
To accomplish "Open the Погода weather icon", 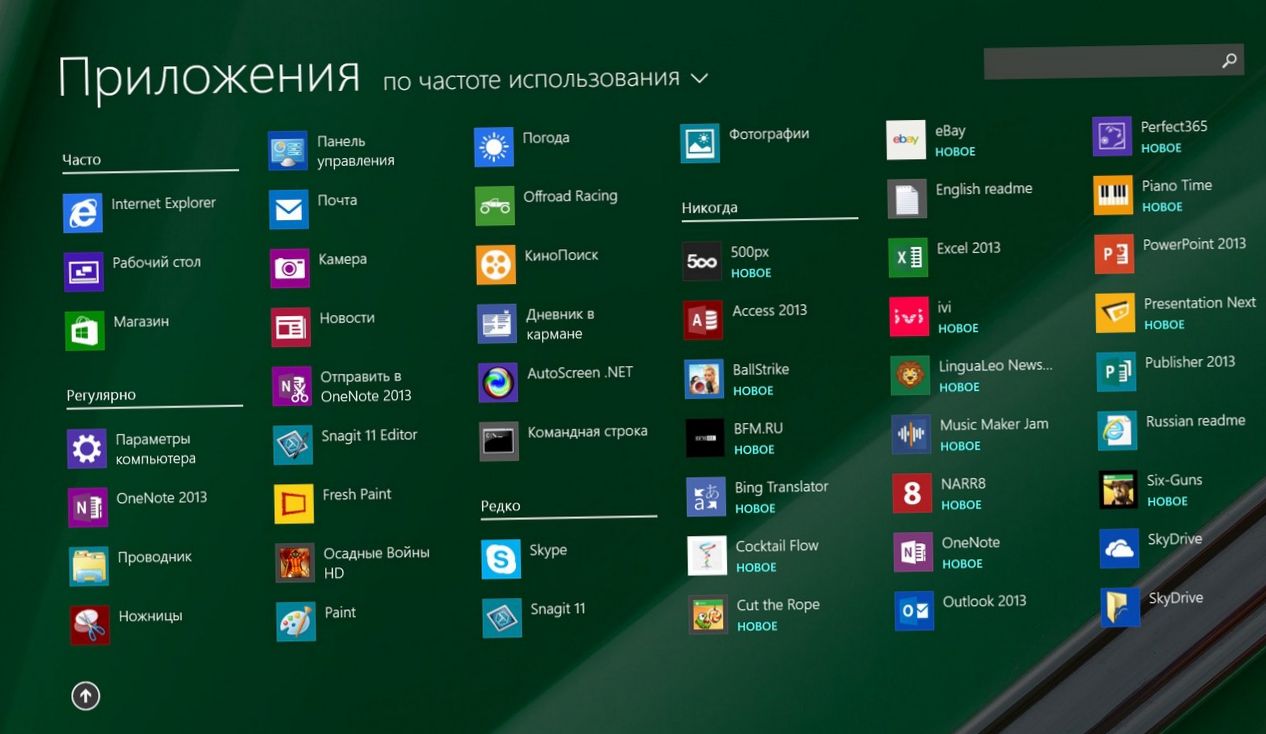I will (494, 148).
